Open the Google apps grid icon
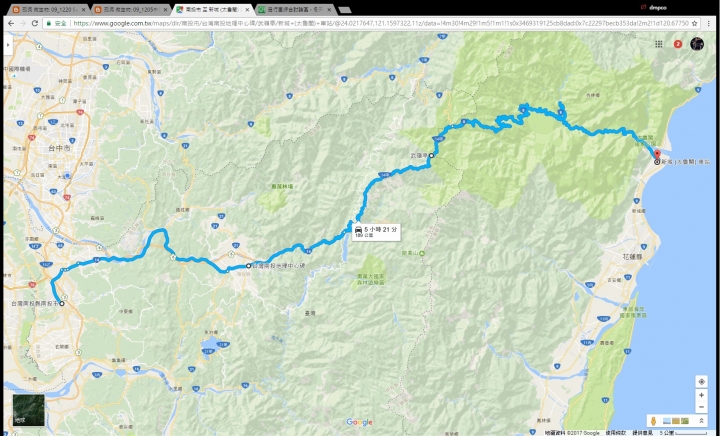The image size is (720, 436). pyautogui.click(x=658, y=44)
